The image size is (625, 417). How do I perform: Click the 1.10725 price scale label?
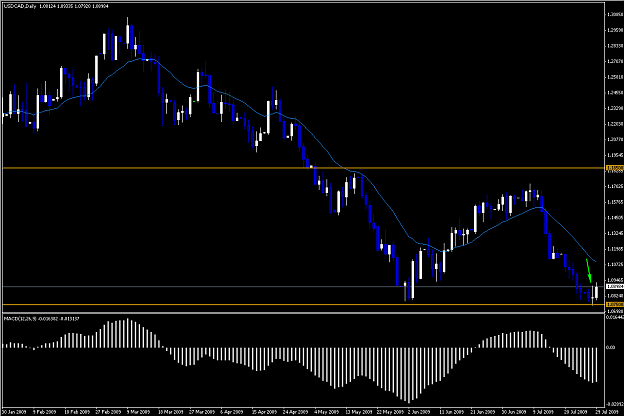tap(615, 264)
